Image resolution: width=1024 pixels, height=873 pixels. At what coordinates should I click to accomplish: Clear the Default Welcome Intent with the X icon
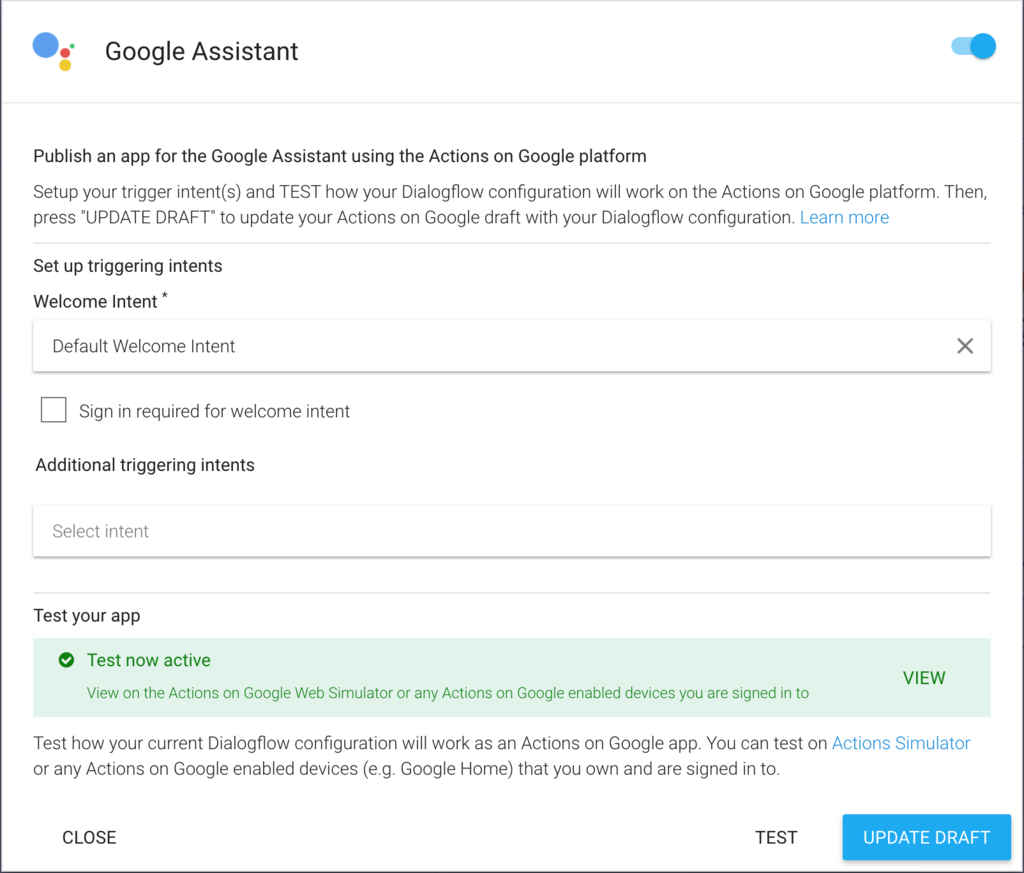(965, 346)
